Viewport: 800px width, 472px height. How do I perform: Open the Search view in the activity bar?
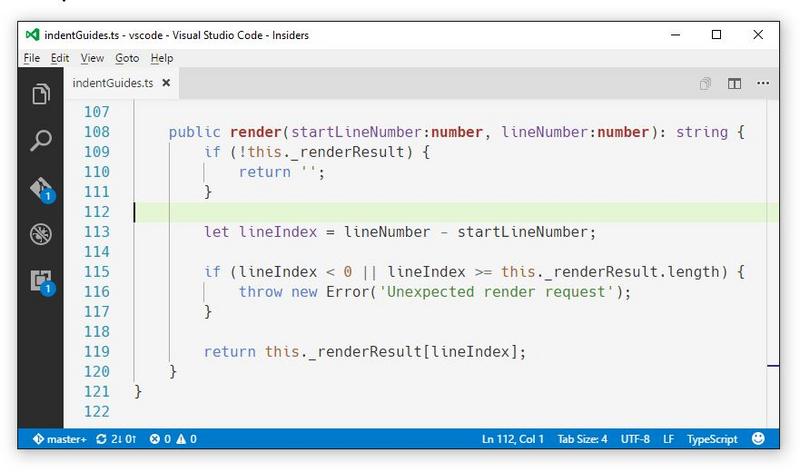[x=41, y=140]
